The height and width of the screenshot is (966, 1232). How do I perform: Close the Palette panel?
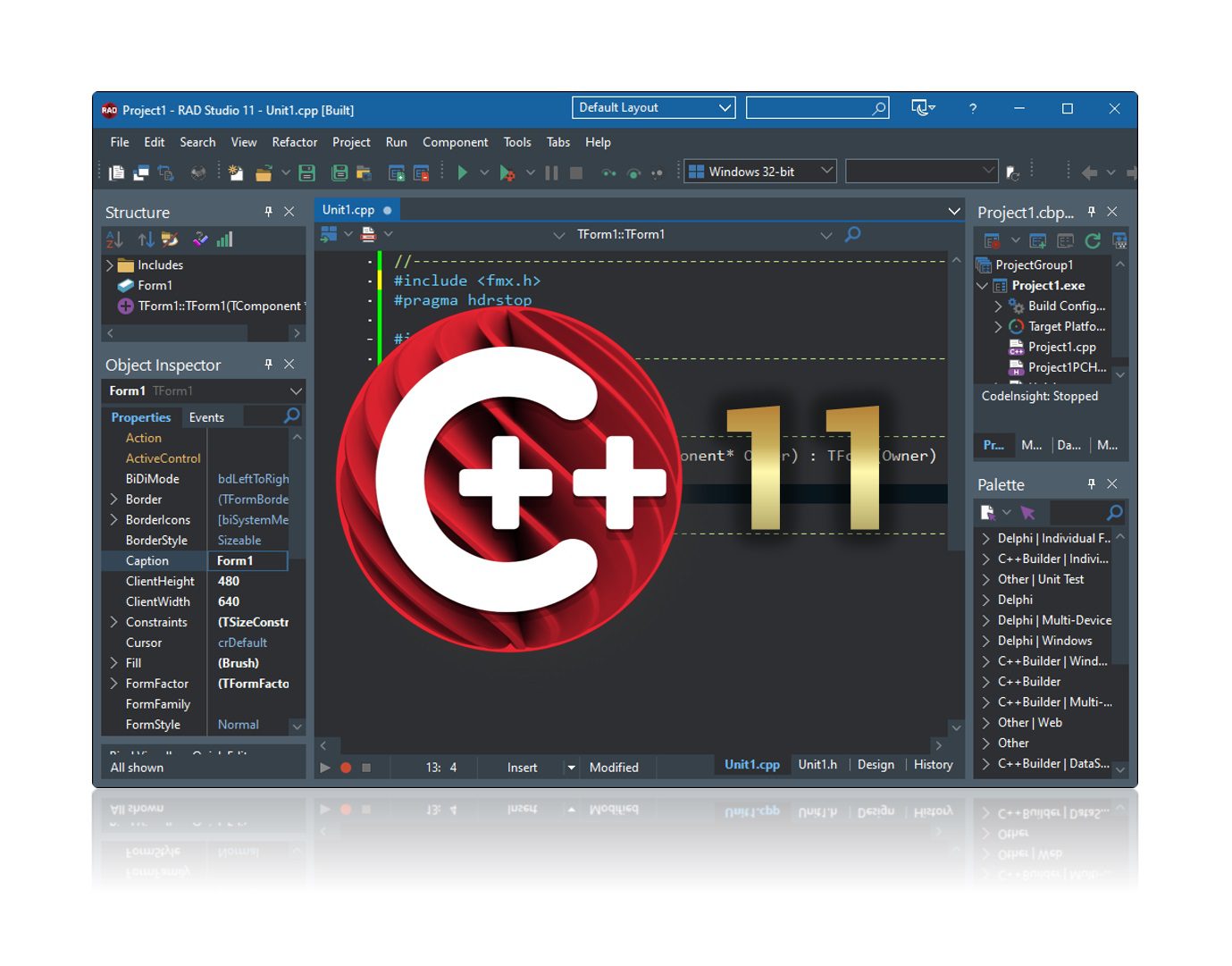pyautogui.click(x=1112, y=483)
